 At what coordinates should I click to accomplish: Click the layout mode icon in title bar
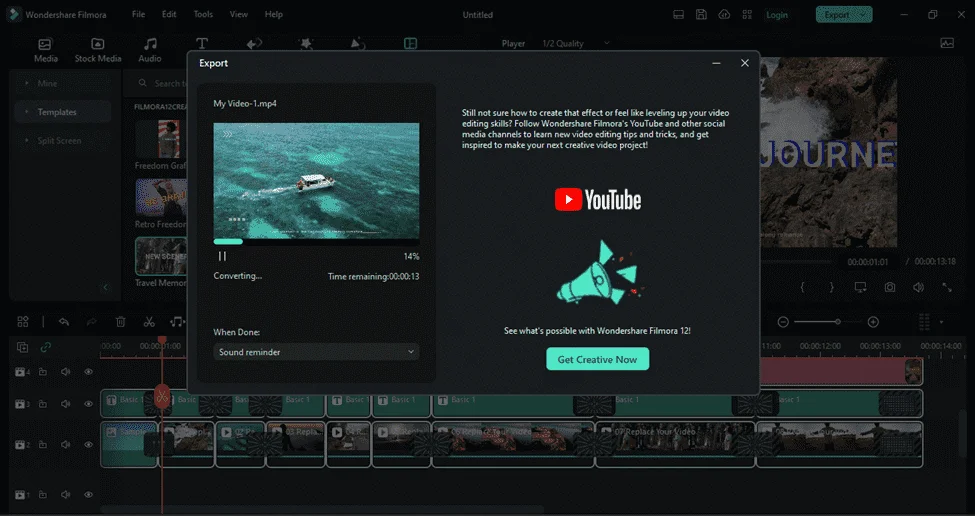[679, 15]
